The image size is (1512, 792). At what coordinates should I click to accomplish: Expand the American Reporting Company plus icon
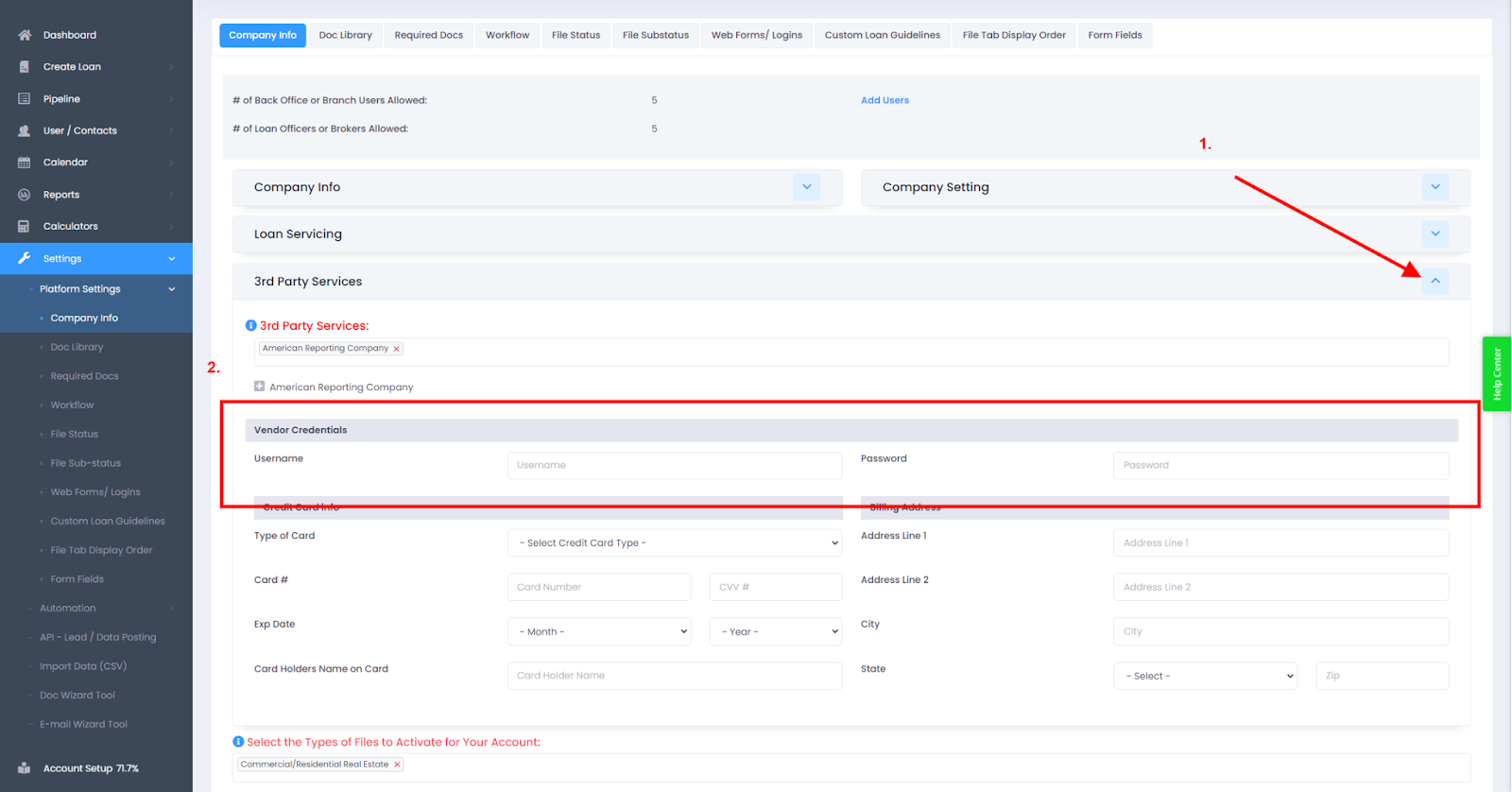[x=259, y=387]
